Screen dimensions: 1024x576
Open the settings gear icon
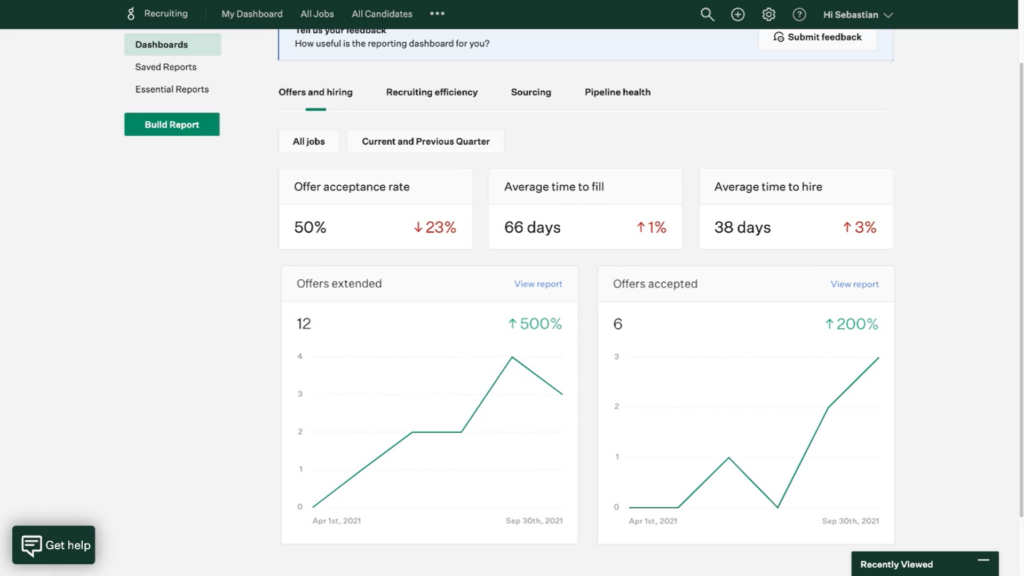tap(768, 14)
